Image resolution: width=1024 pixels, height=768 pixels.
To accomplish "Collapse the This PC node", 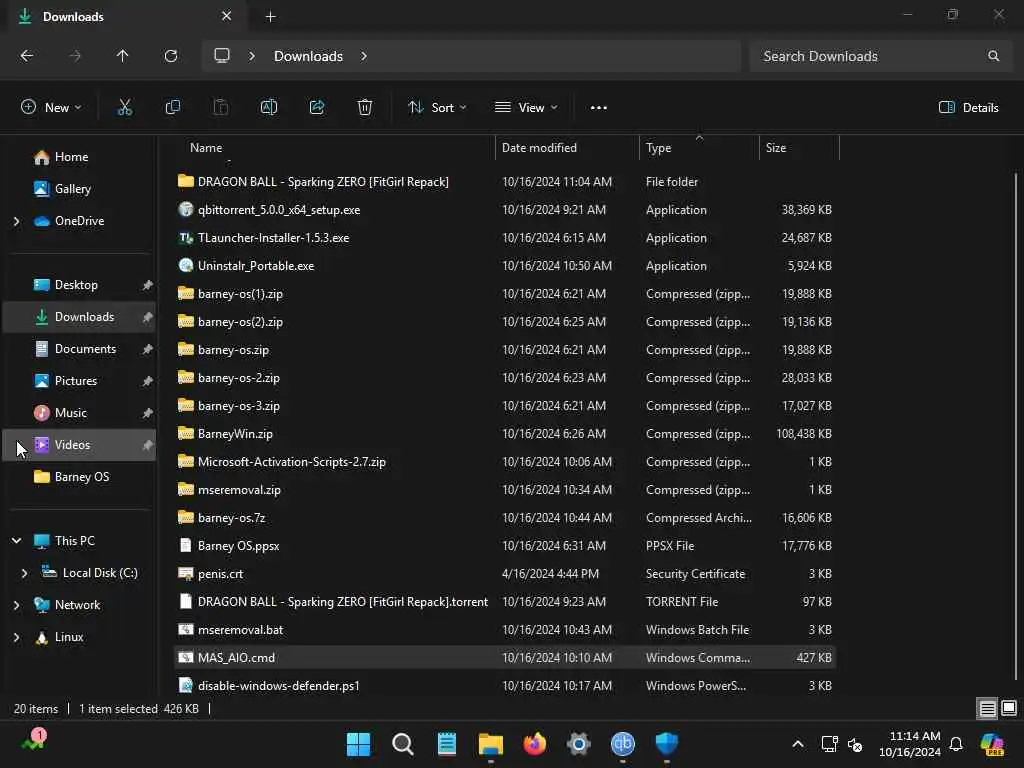I will pos(16,541).
